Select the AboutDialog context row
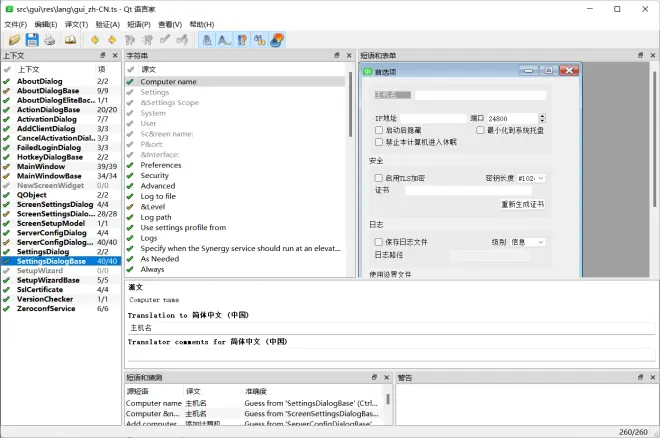 (61, 81)
